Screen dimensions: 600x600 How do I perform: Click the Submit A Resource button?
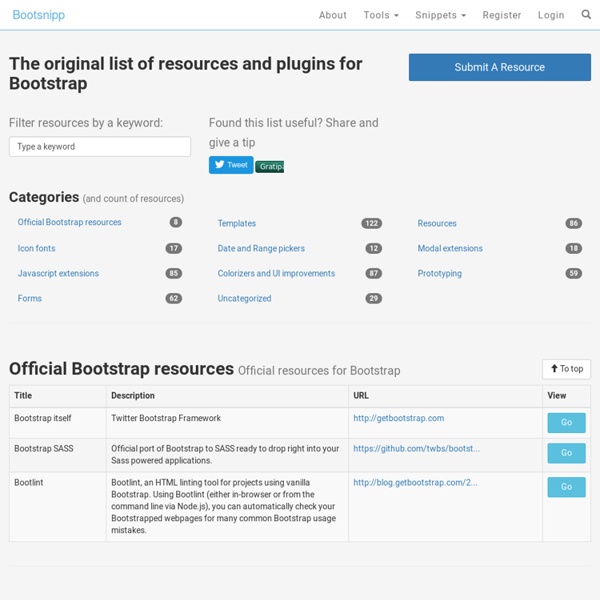(x=499, y=67)
